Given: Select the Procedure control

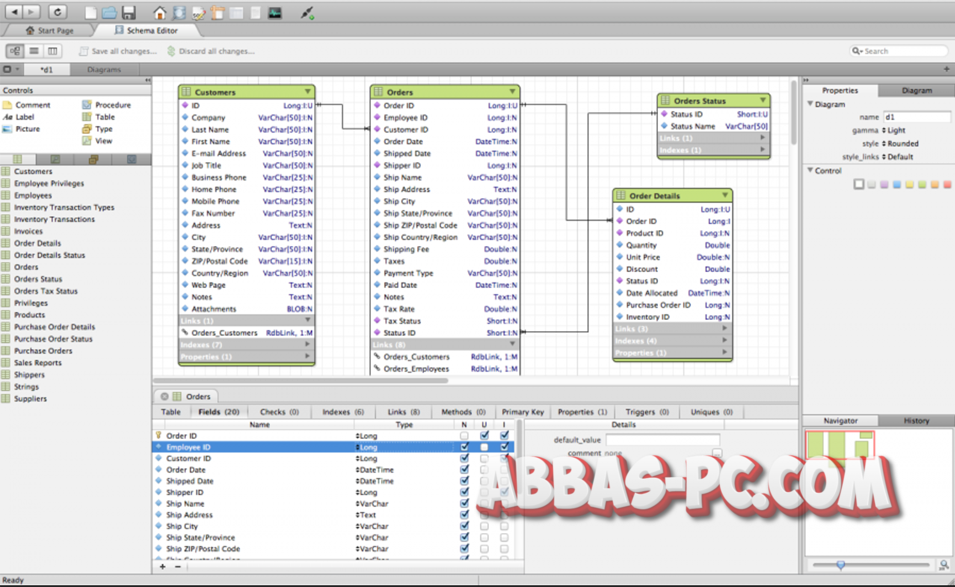Looking at the screenshot, I should [113, 104].
